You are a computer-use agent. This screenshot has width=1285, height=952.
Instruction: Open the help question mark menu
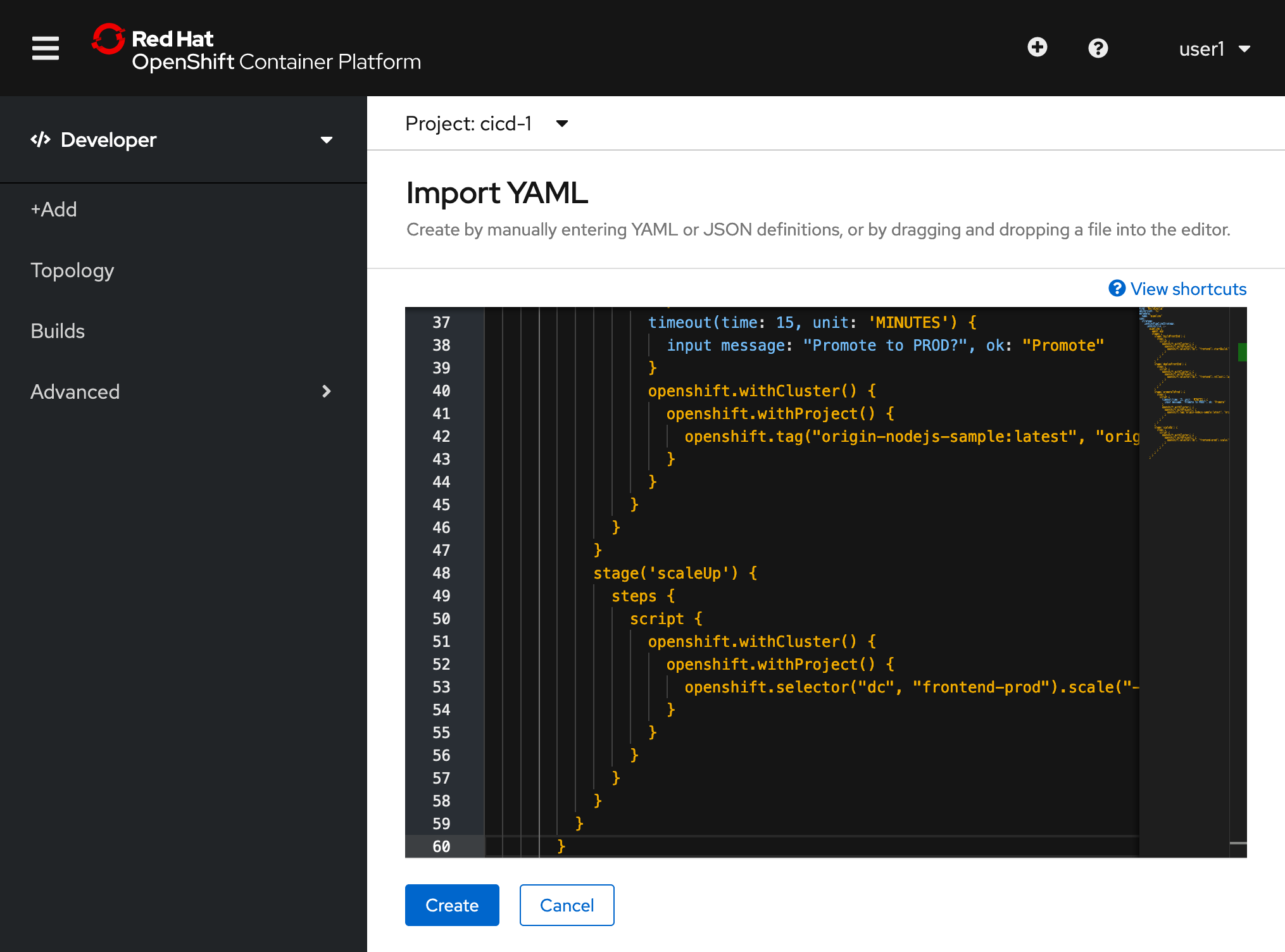[x=1098, y=48]
